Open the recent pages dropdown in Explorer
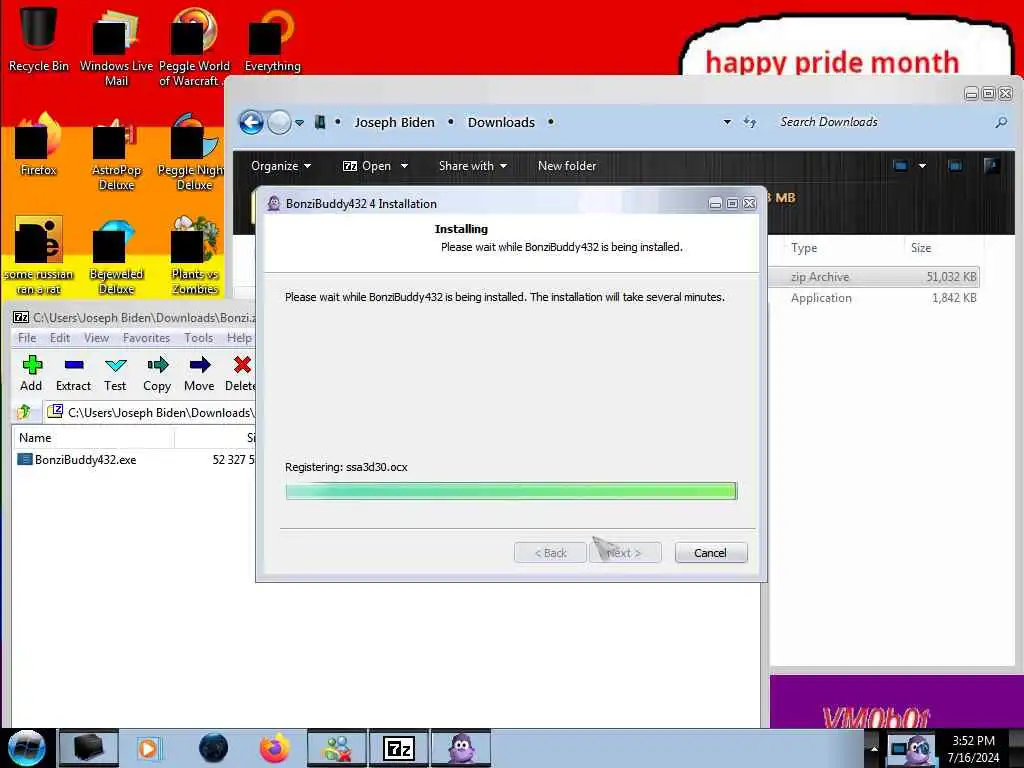The width and height of the screenshot is (1024, 768). (x=299, y=122)
